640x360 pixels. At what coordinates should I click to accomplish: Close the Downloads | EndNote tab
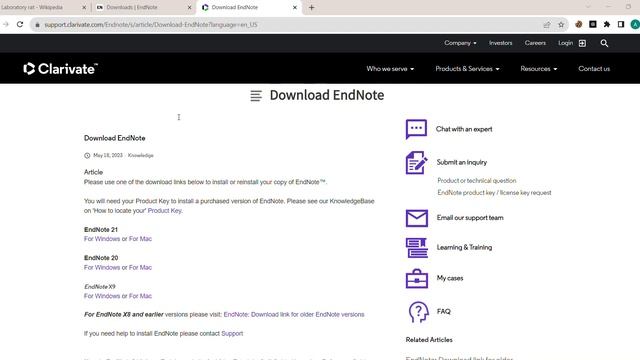(189, 7)
